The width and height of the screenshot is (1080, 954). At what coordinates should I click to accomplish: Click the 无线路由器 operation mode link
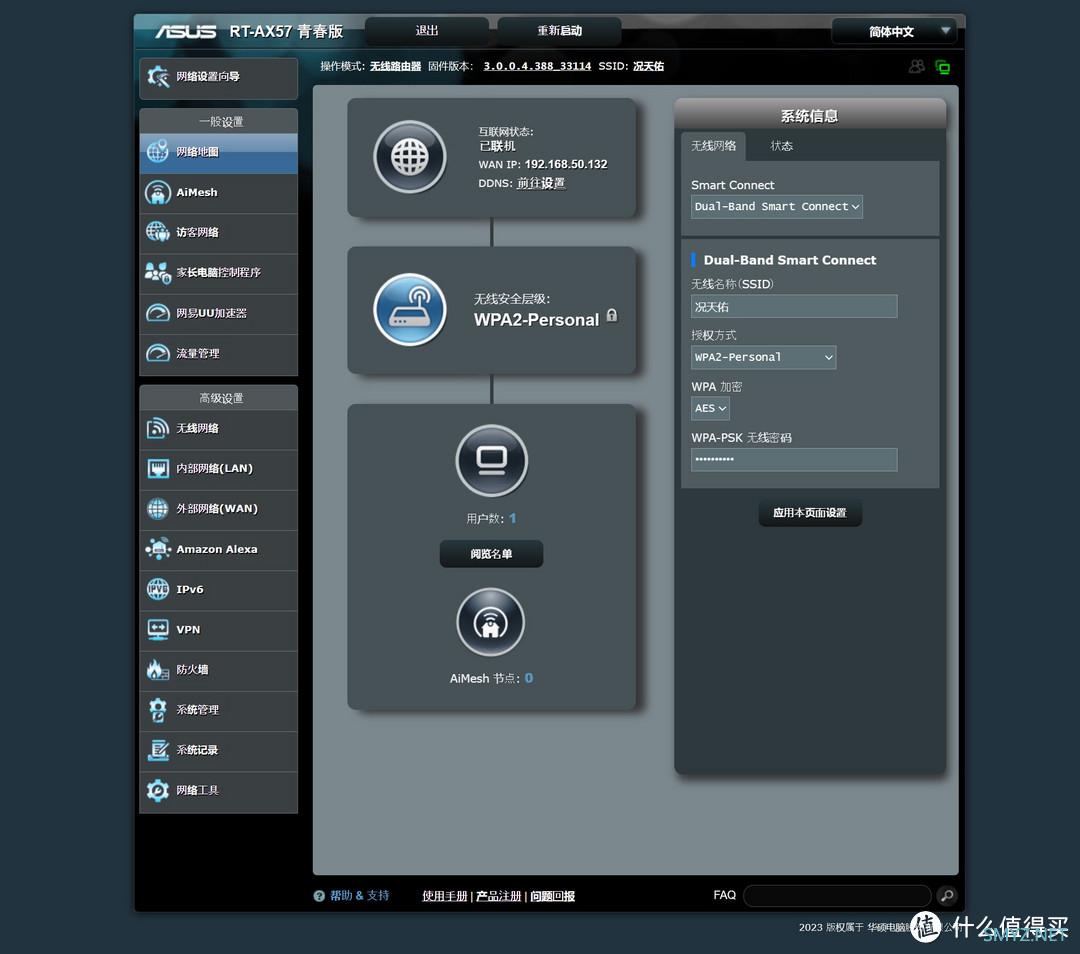point(395,66)
